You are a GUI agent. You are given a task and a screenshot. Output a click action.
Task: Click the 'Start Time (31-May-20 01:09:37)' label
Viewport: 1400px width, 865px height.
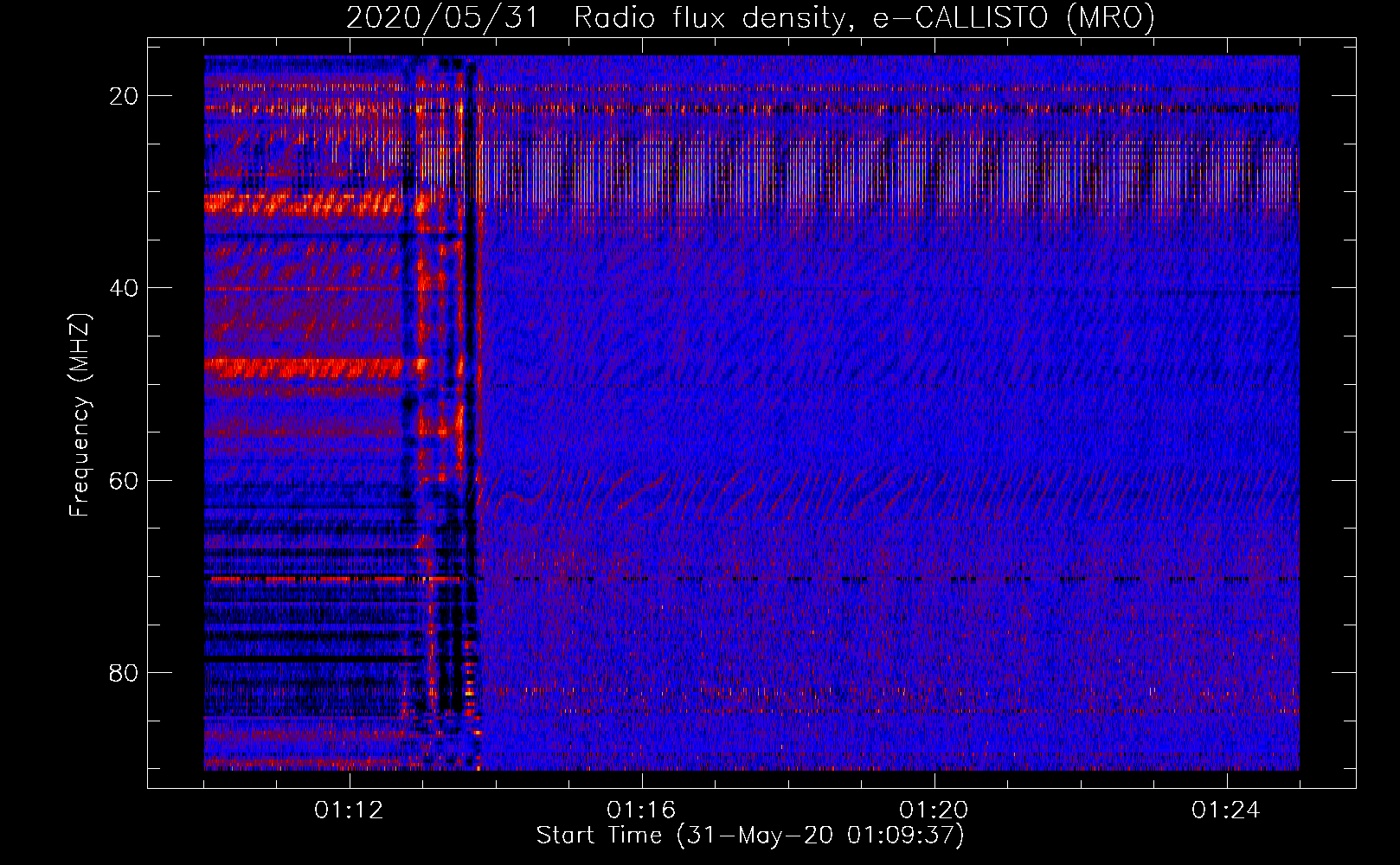pos(750,836)
